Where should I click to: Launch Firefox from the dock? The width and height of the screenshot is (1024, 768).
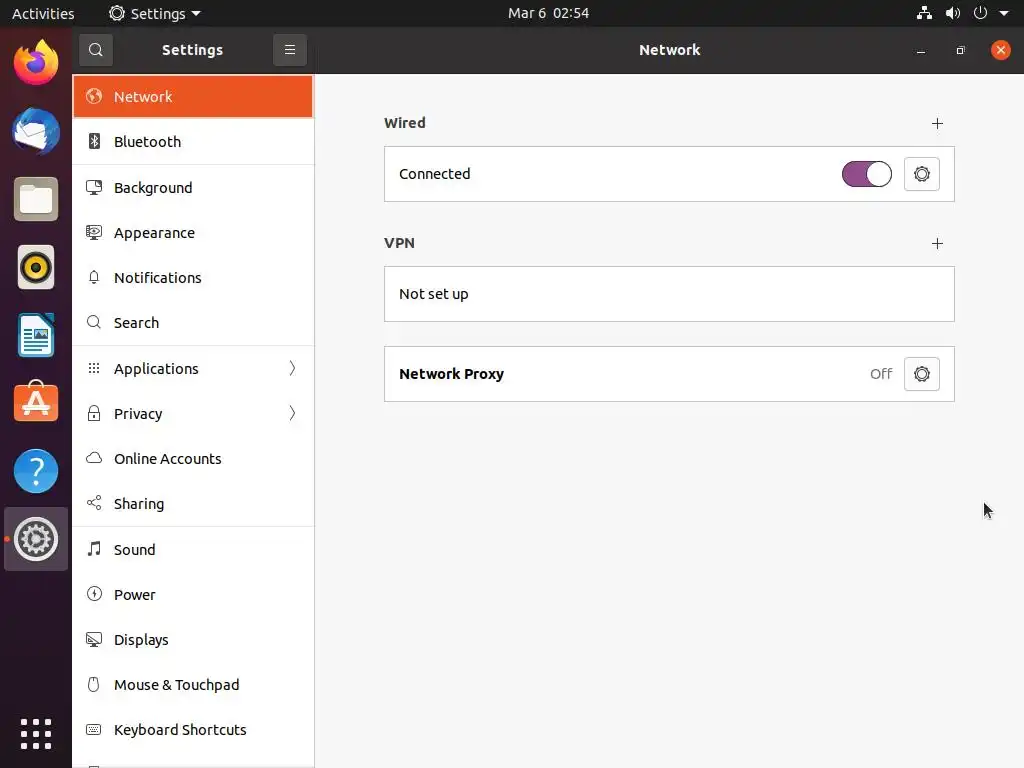pyautogui.click(x=36, y=63)
